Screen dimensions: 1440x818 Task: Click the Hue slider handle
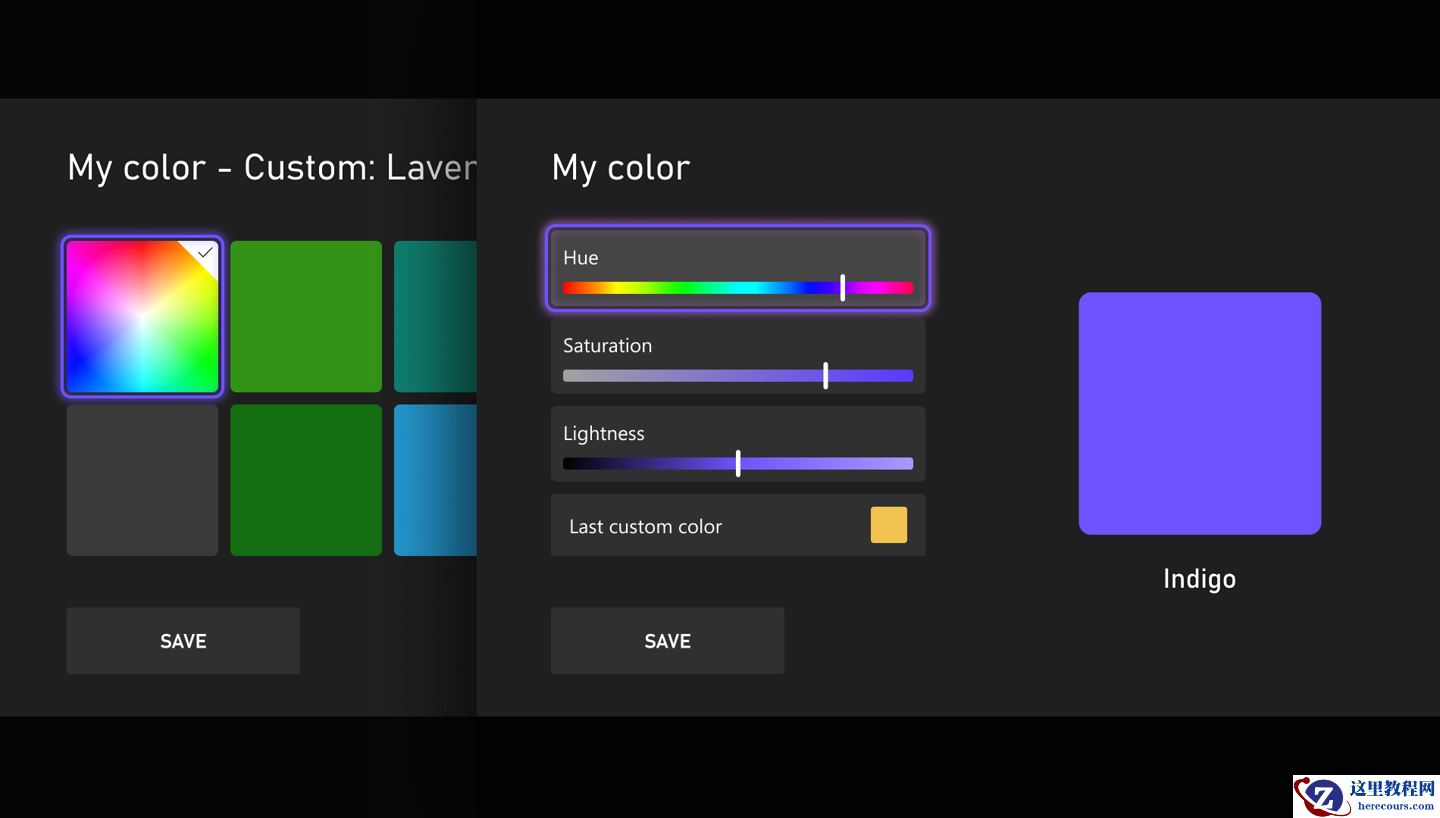pyautogui.click(x=843, y=288)
